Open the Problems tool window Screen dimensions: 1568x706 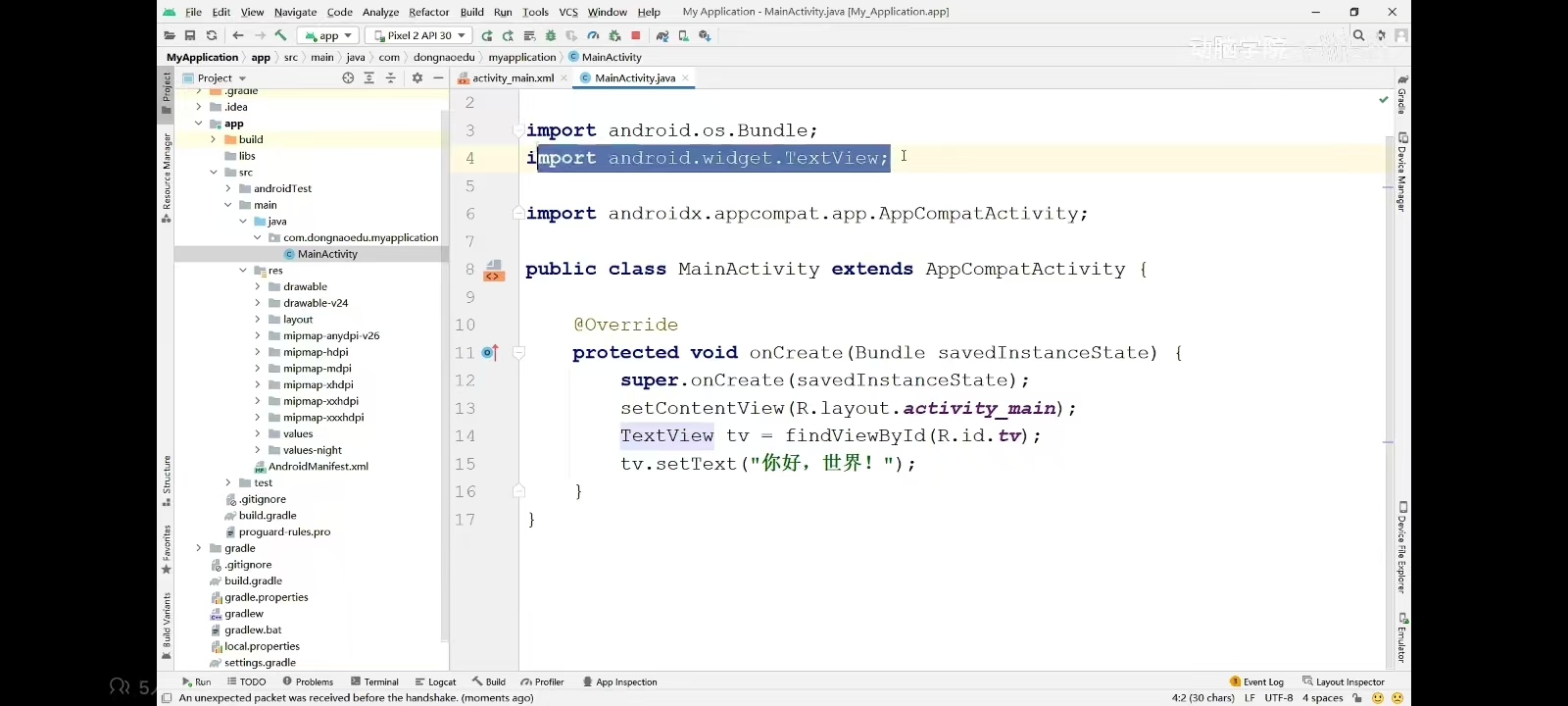click(308, 681)
